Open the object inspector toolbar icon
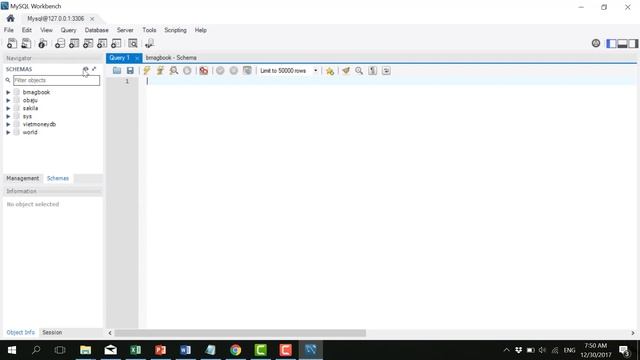The height and width of the screenshot is (360, 640). tap(42, 43)
